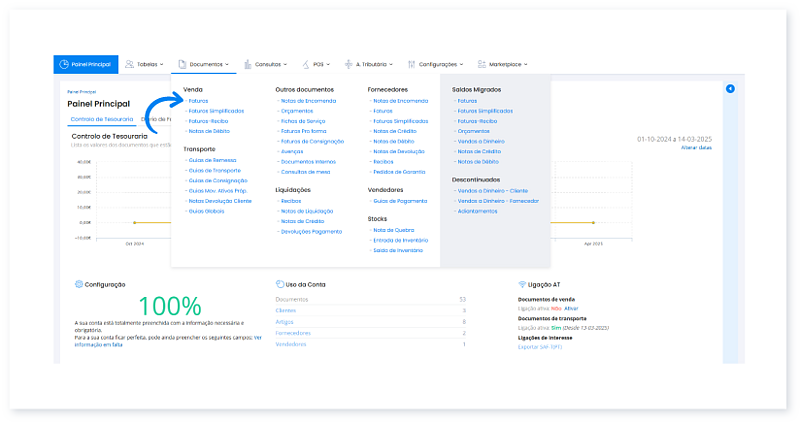Click the Consultas chart icon
Screen dimensions: 800x423
246,64
